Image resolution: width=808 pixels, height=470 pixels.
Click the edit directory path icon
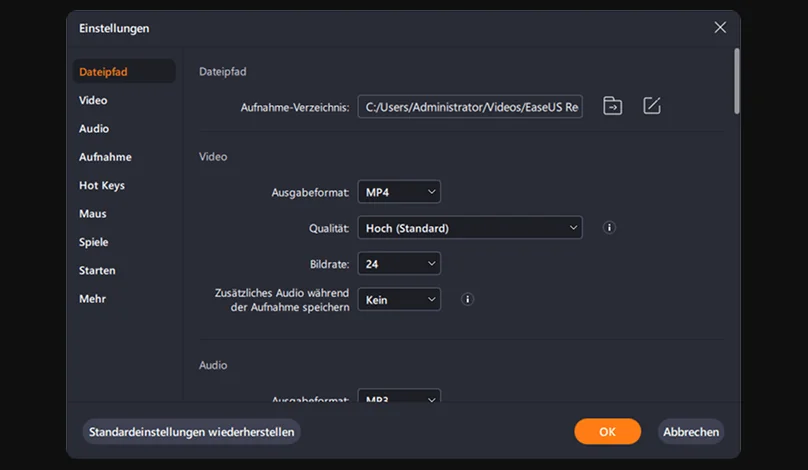[x=652, y=106]
